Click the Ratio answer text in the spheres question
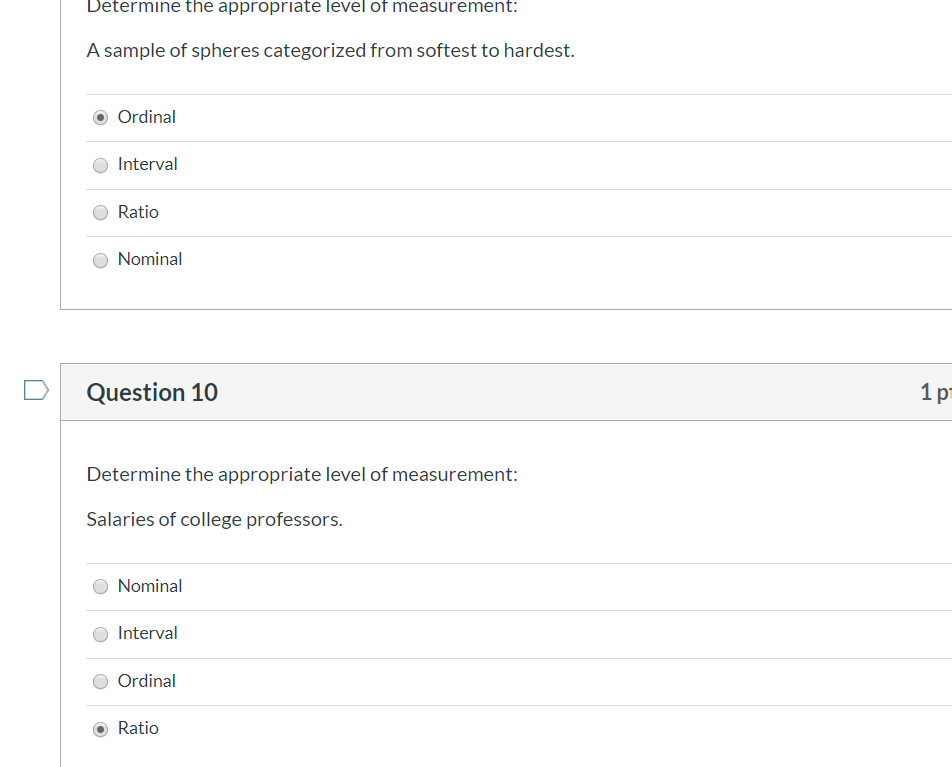Image resolution: width=952 pixels, height=767 pixels. pos(137,211)
